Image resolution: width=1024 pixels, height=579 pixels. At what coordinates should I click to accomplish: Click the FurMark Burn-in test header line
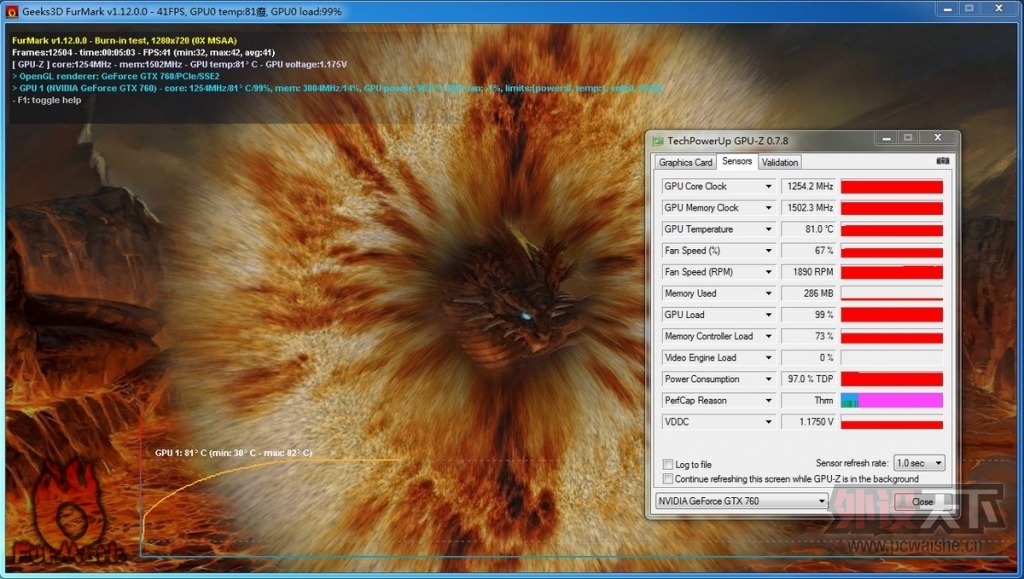124,40
